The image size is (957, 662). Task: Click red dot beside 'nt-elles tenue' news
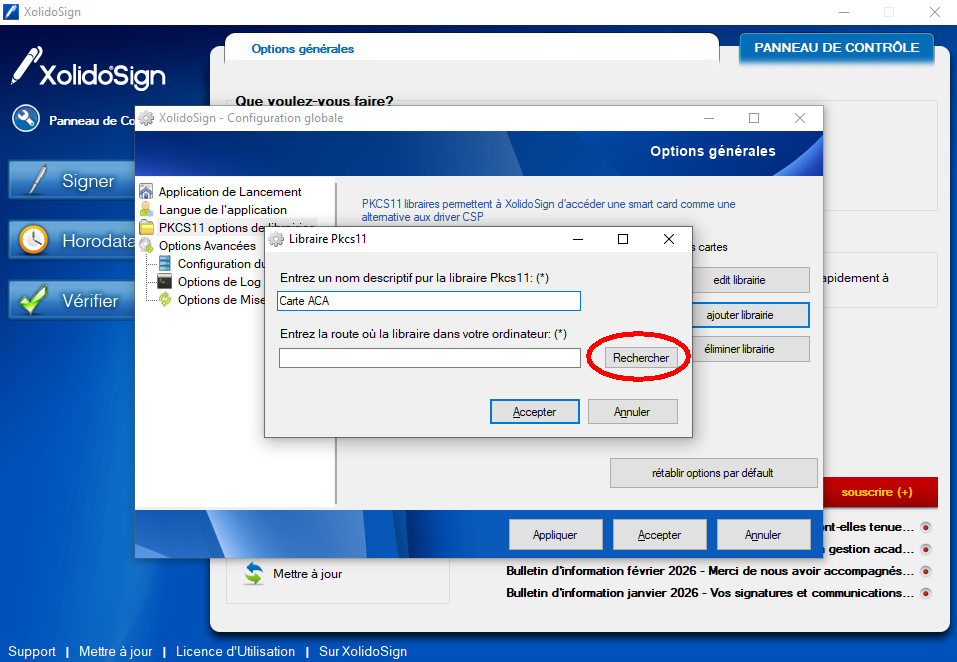(x=926, y=527)
